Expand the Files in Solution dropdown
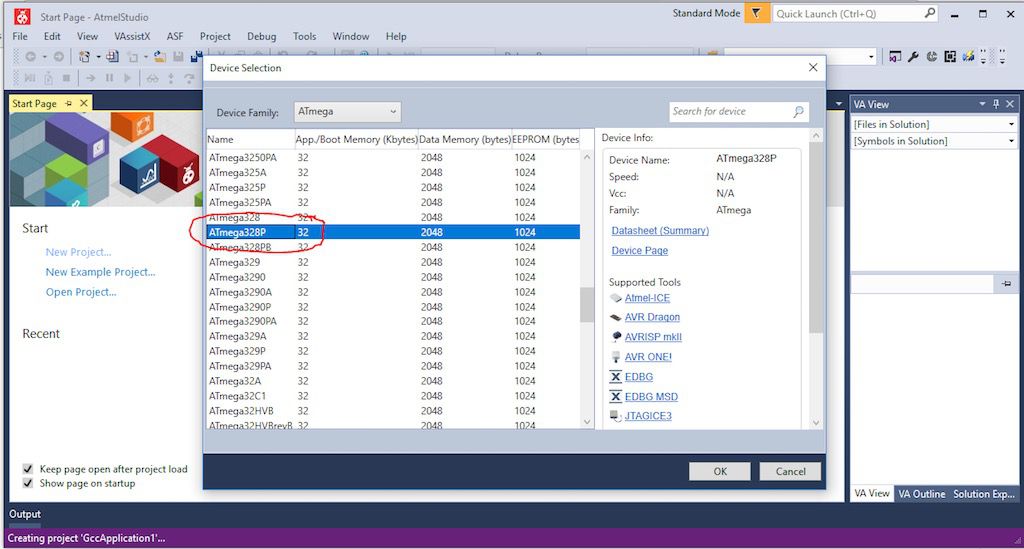 tap(1011, 124)
